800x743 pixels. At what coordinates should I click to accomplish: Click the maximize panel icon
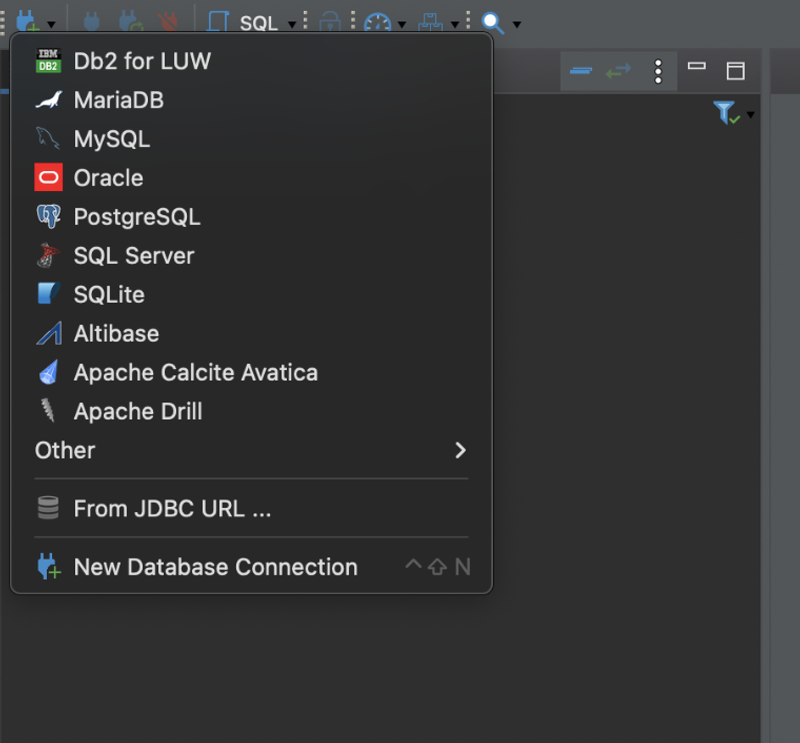[x=735, y=70]
